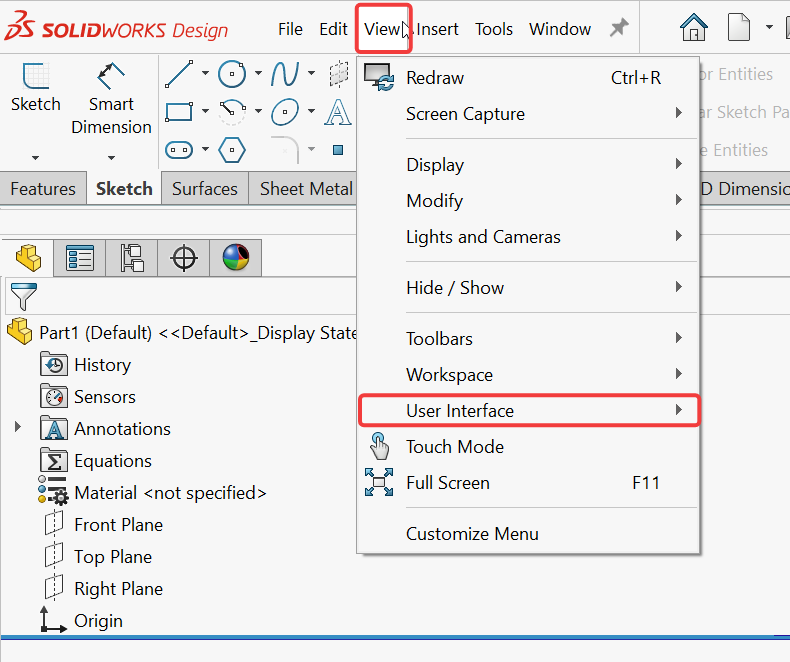Pin the menu bar with pushpin

click(619, 28)
